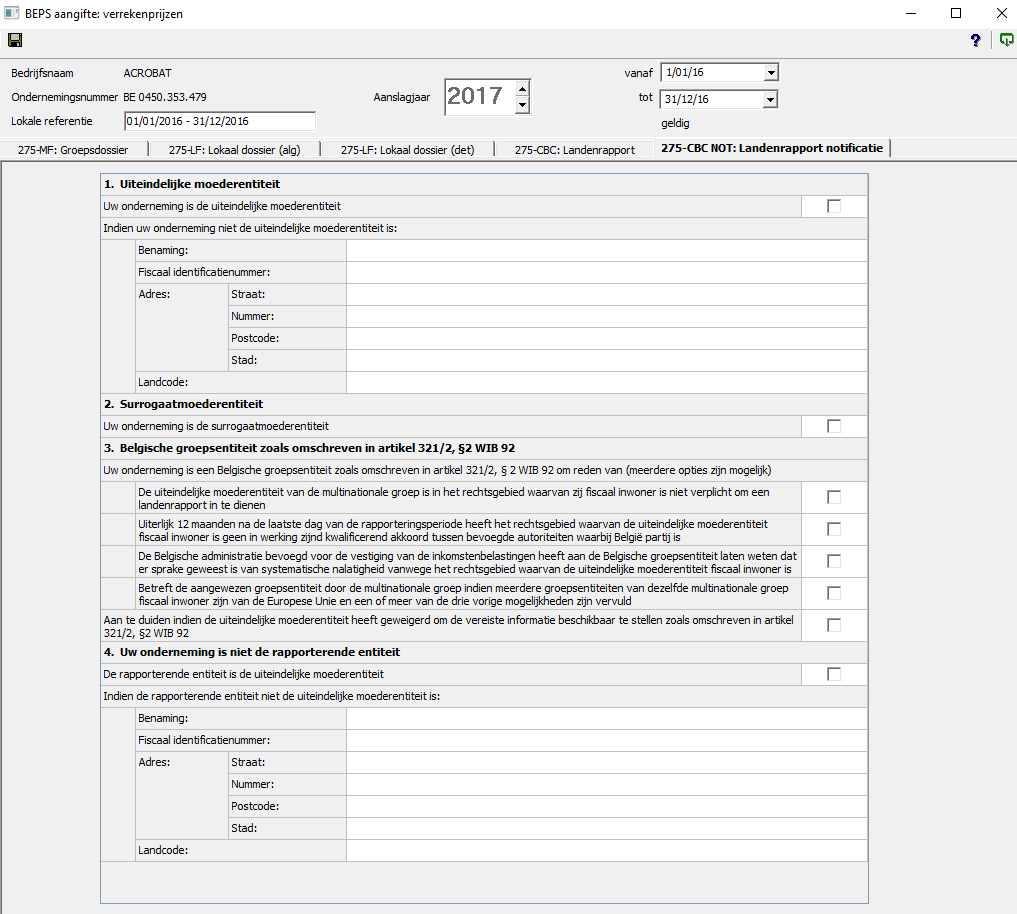Click heading '3. Belgische groepsentiteit zoals omschreven'
The width and height of the screenshot is (1017, 914).
coord(309,448)
